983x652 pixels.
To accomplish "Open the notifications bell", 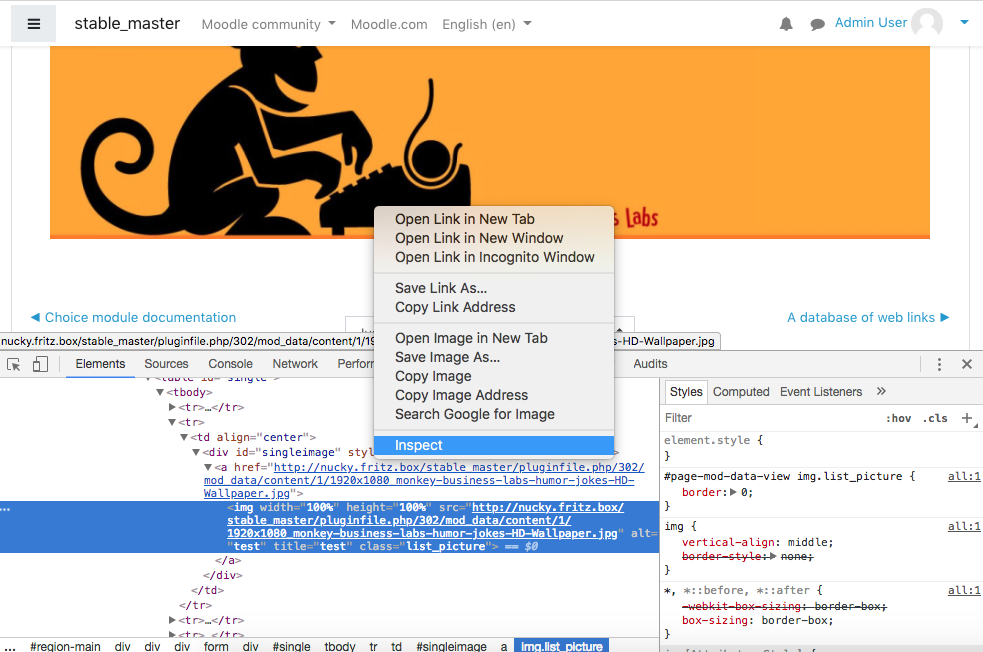I will point(786,24).
